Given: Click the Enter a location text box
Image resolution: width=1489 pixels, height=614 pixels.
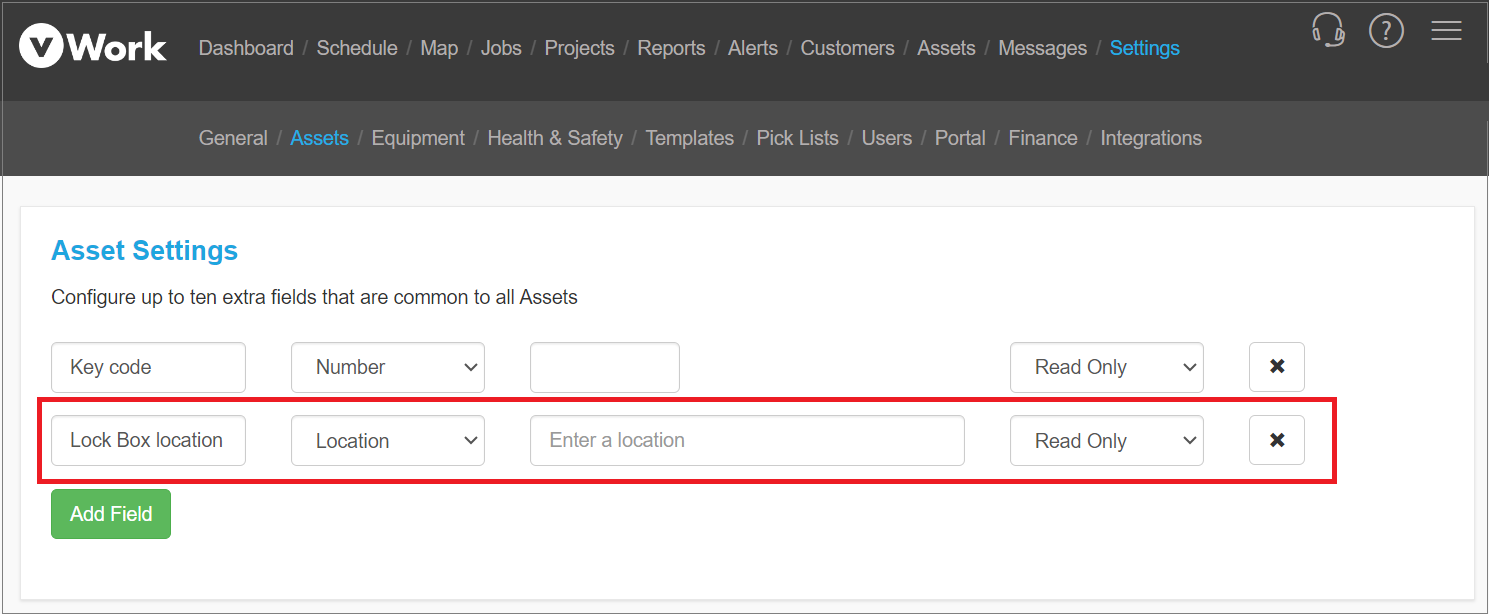Looking at the screenshot, I should click(746, 440).
